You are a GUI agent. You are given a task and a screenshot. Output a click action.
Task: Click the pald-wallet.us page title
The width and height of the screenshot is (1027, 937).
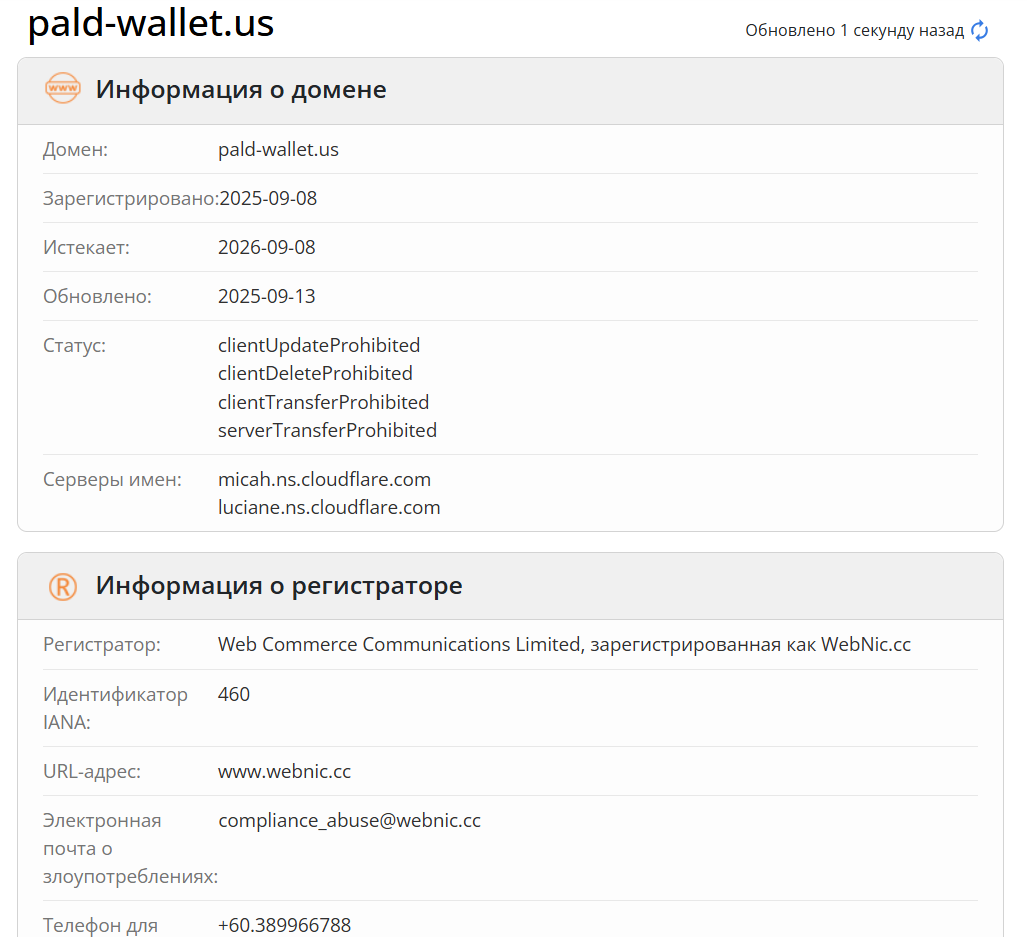point(151,24)
